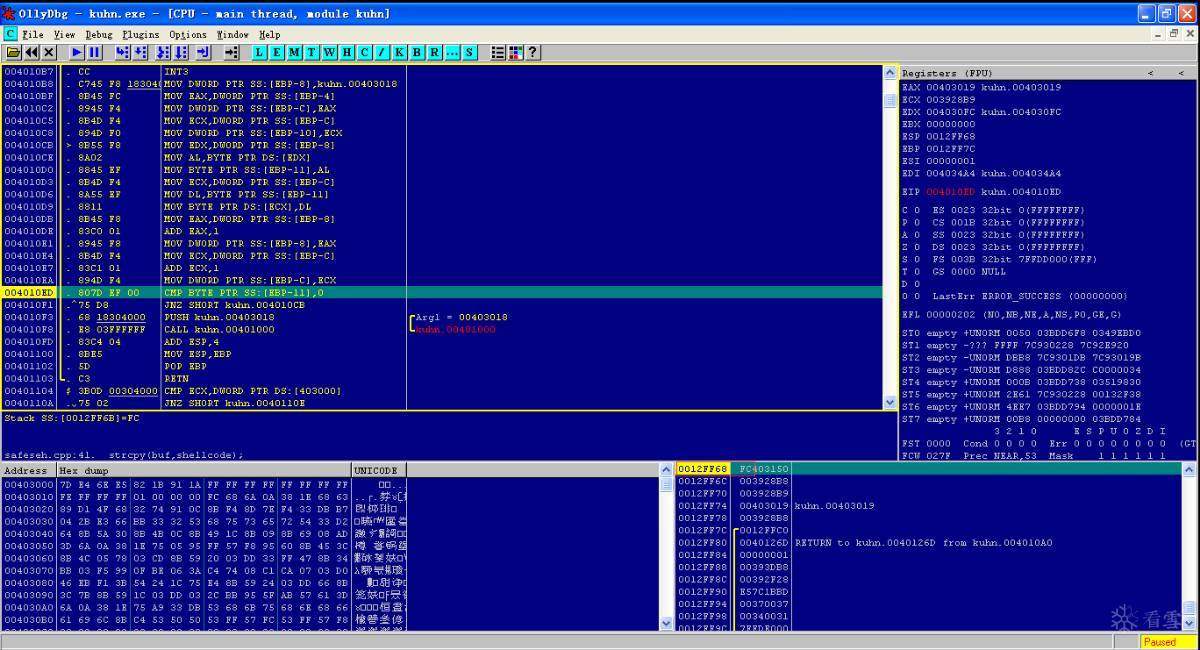Open a file with the folder icon
1200x650 pixels.
[13, 52]
